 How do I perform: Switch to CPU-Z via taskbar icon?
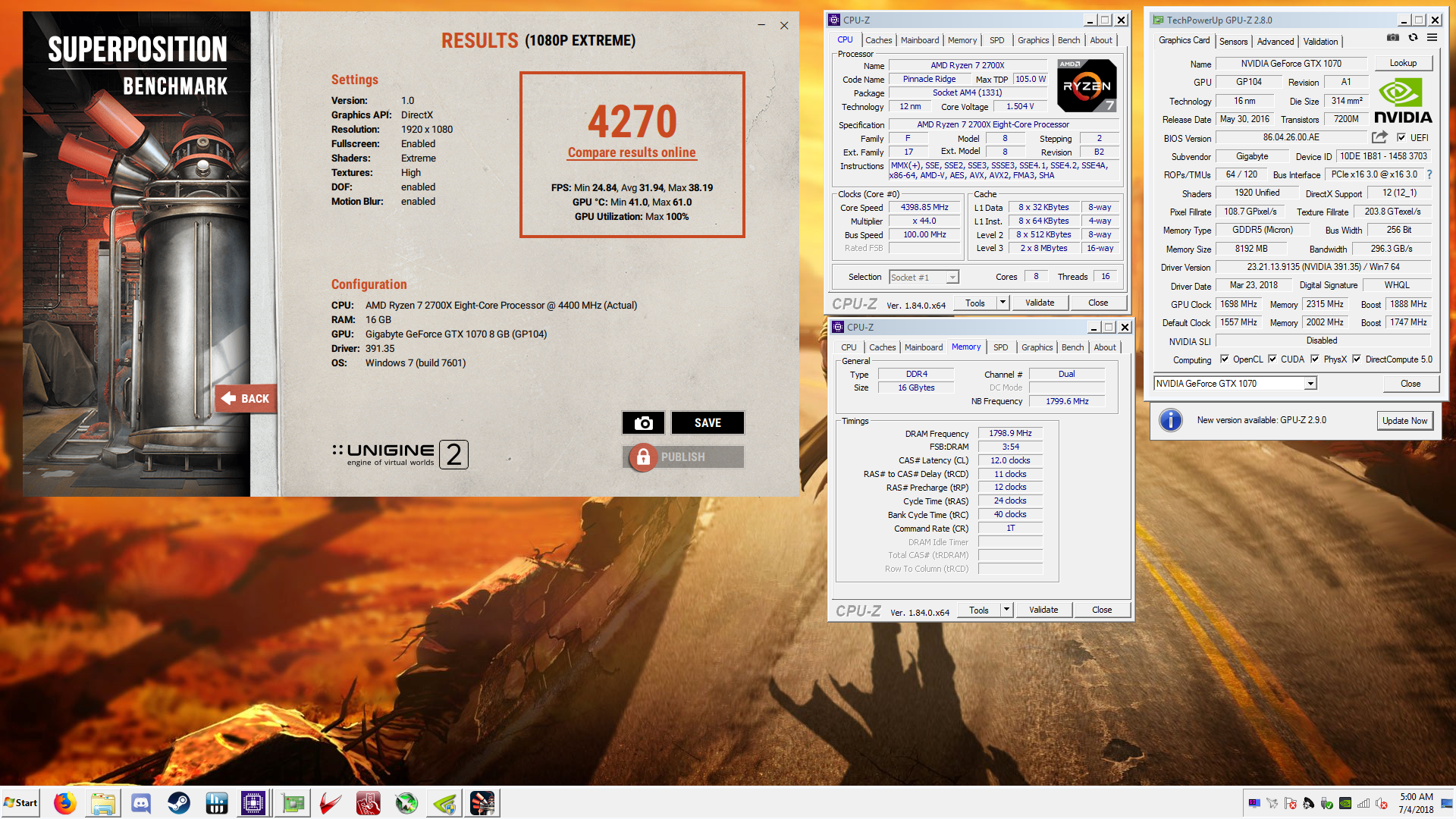coord(253,803)
